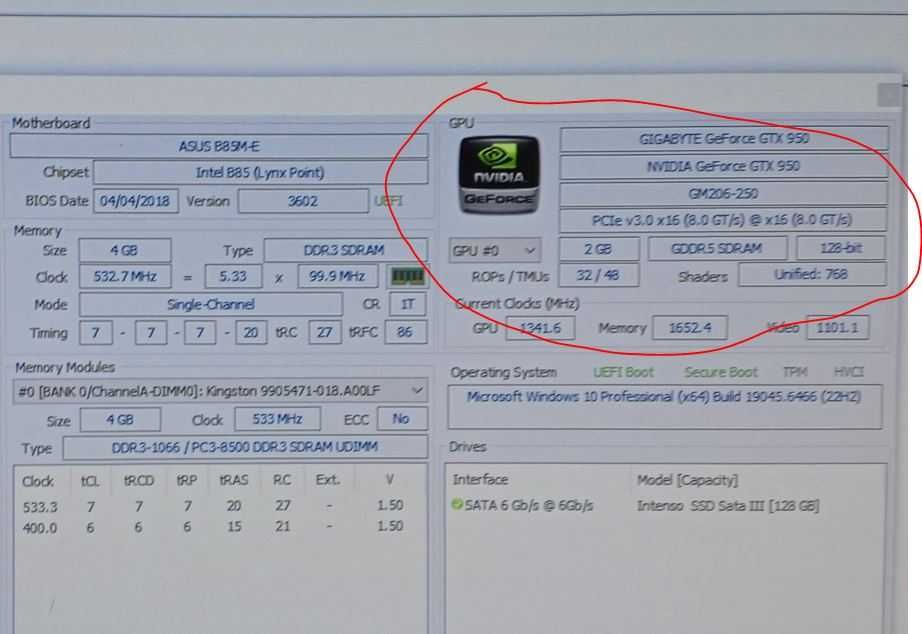The height and width of the screenshot is (634, 922).
Task: Click the tRC value 27 field
Action: 325,332
